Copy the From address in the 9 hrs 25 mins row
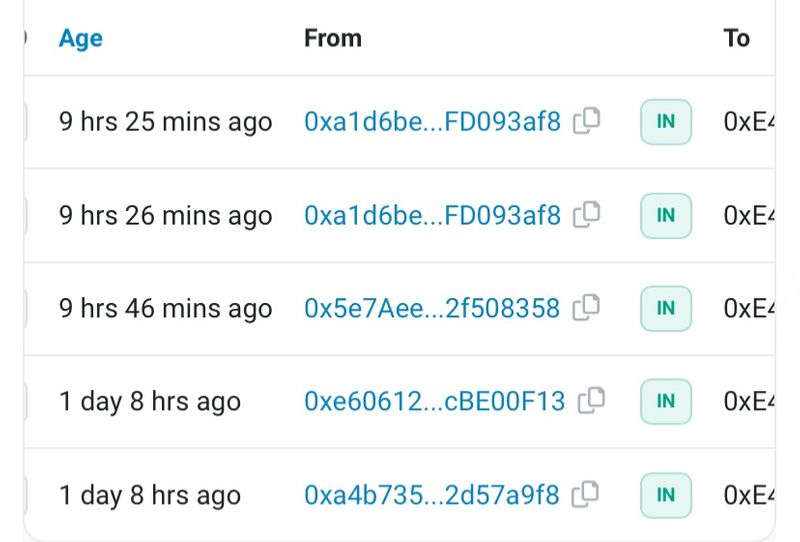Screen dimensions: 800x542 (587, 122)
